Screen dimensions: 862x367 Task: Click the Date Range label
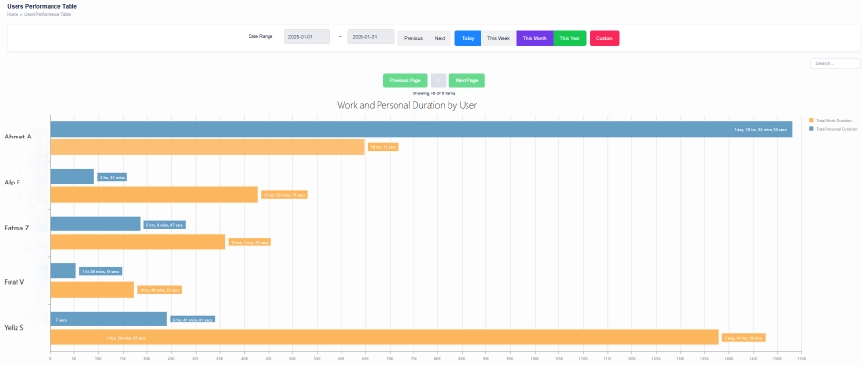261,37
